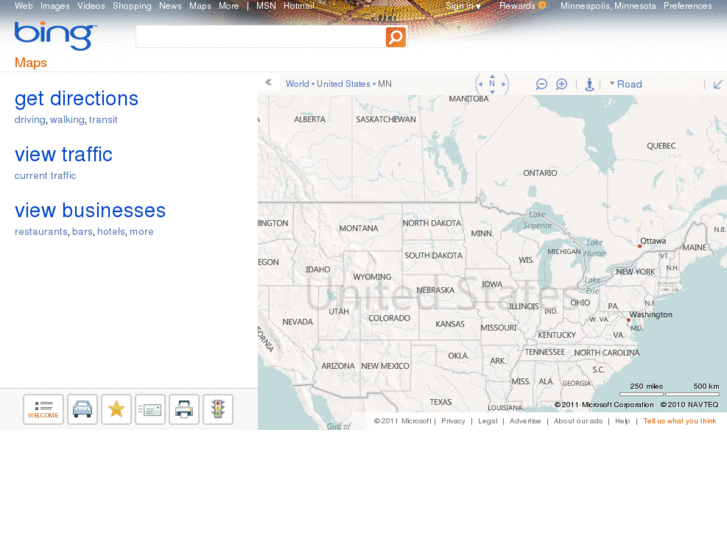Go to News in top navigation
This screenshot has height=545, width=727.
pyautogui.click(x=170, y=6)
